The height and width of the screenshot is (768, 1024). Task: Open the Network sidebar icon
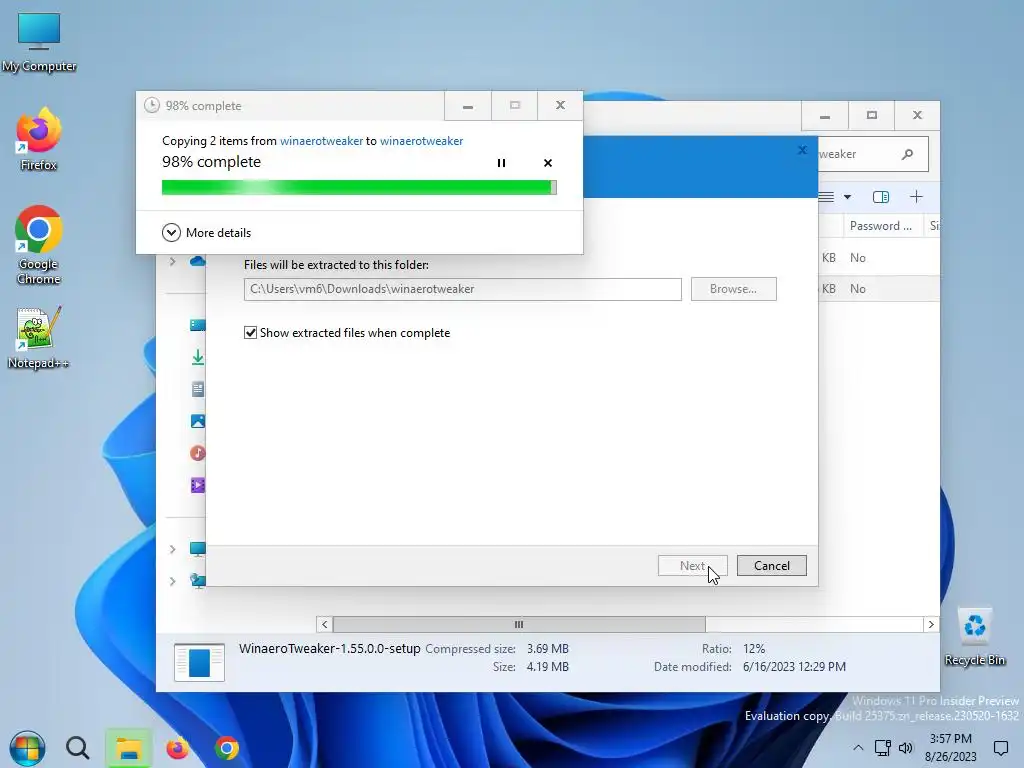(x=197, y=581)
